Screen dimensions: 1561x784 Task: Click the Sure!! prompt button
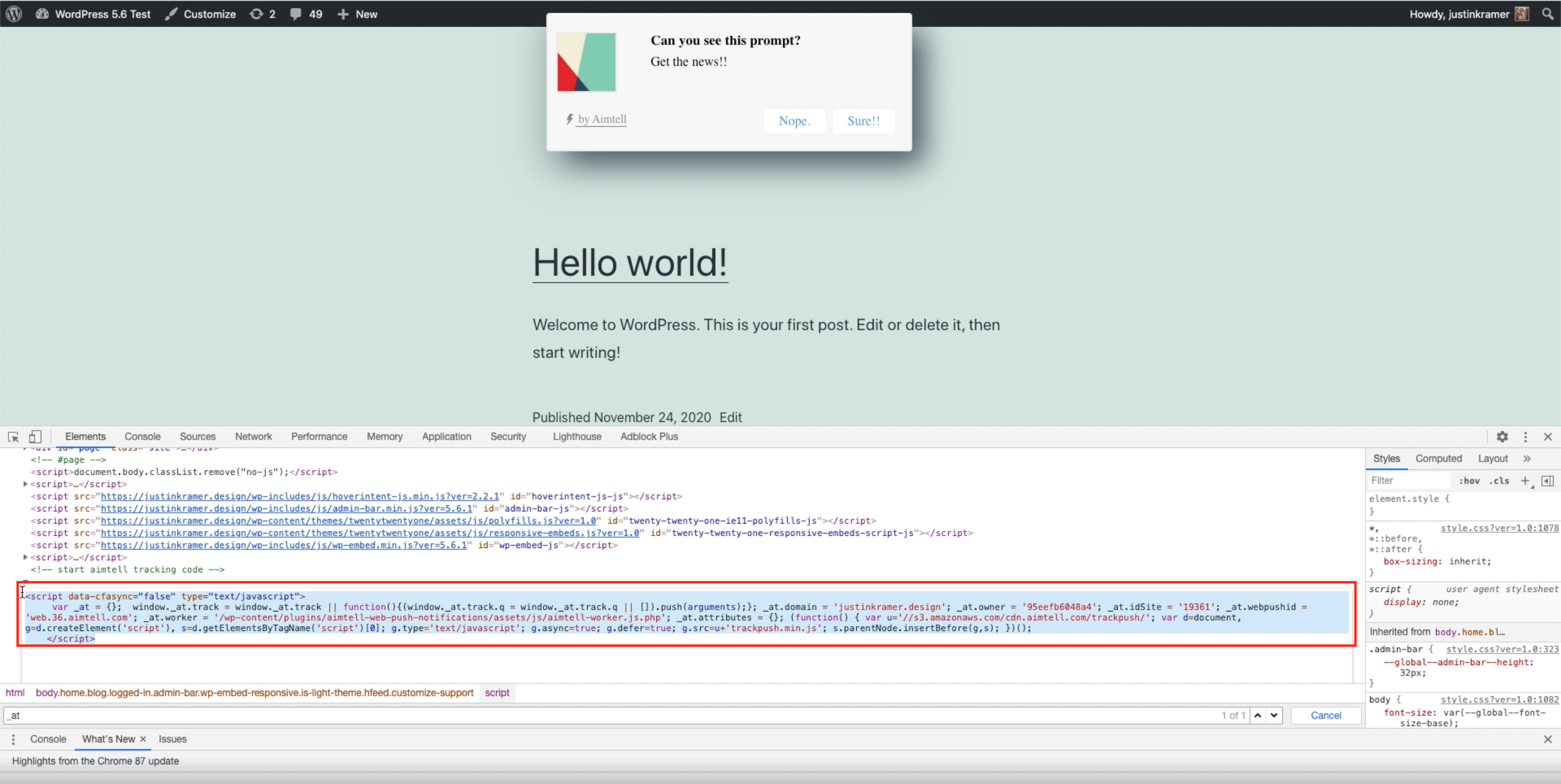pos(863,121)
